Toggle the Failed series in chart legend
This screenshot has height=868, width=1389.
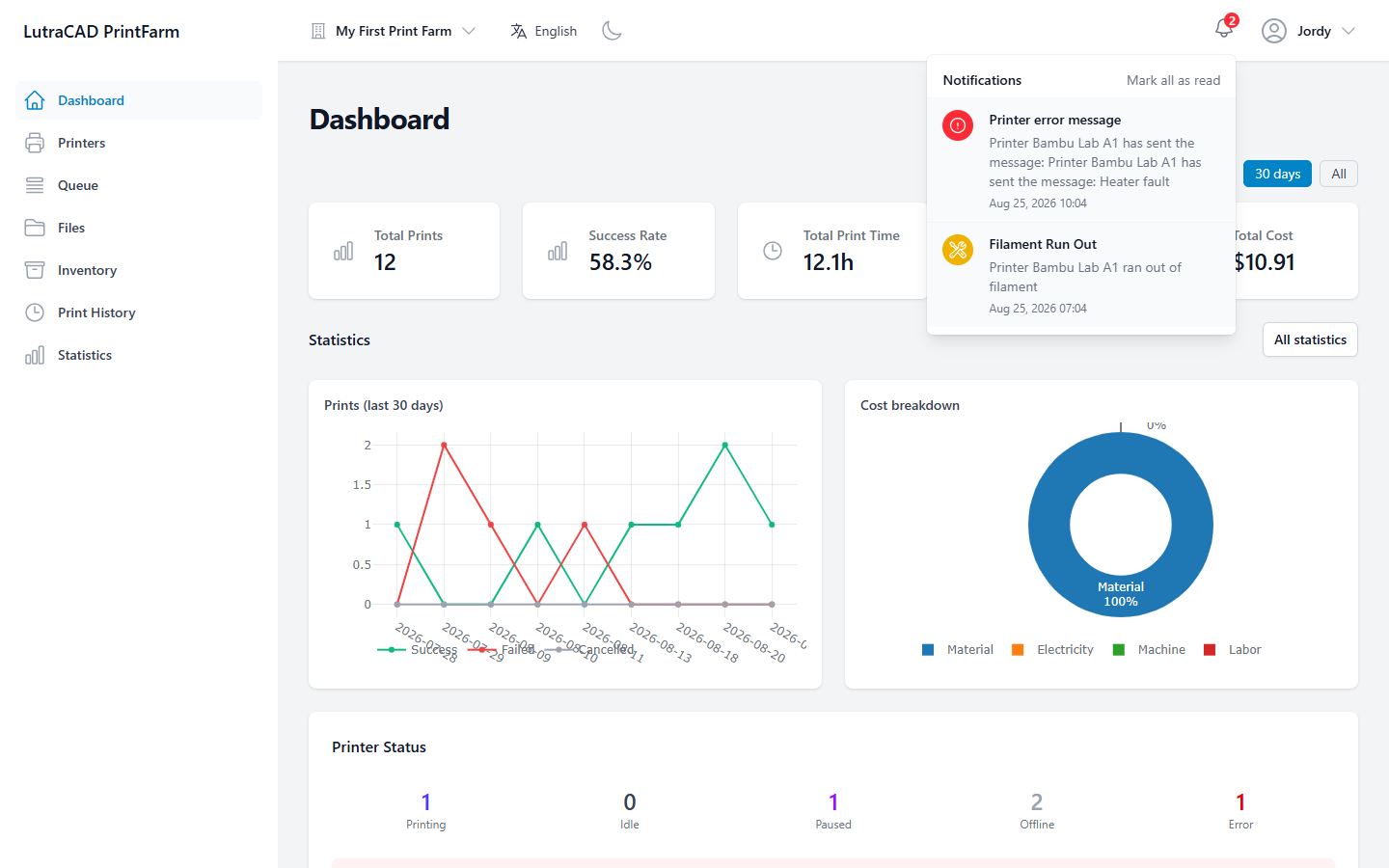coord(501,650)
